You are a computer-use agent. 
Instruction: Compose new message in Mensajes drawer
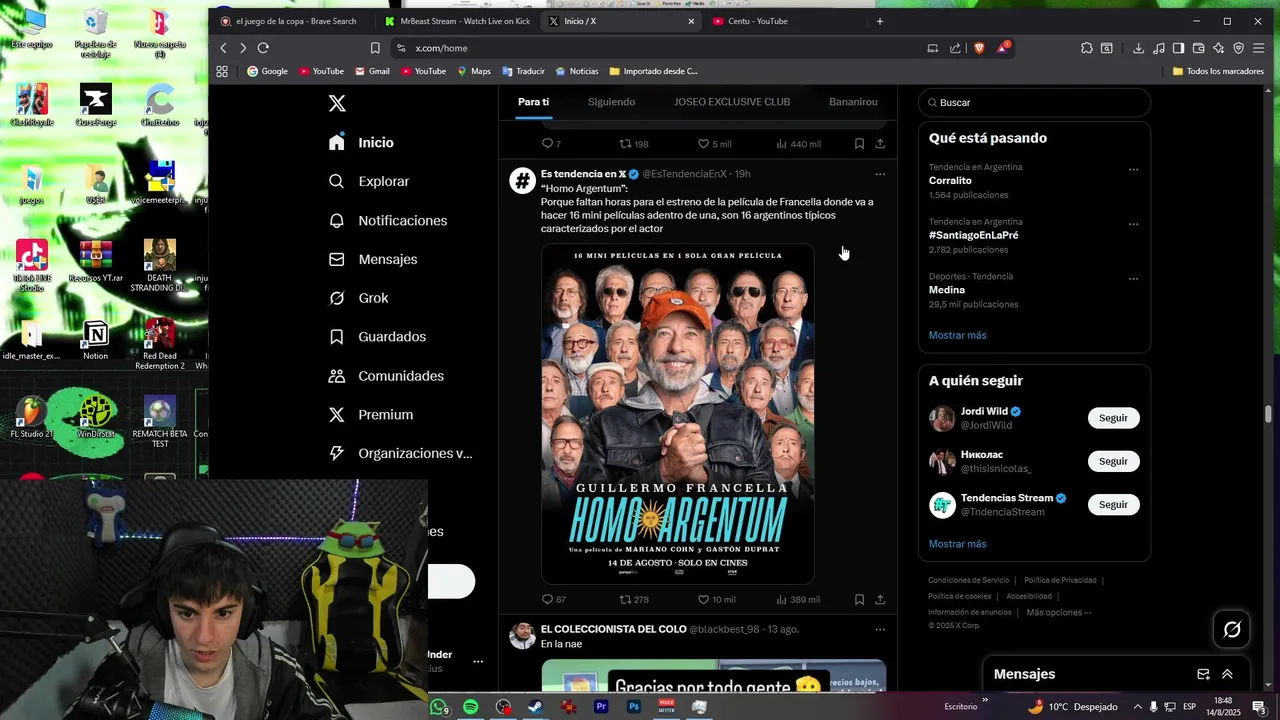[x=1204, y=675]
